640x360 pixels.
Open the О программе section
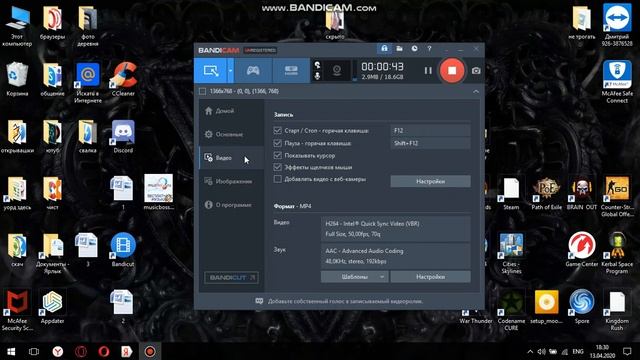[231, 205]
